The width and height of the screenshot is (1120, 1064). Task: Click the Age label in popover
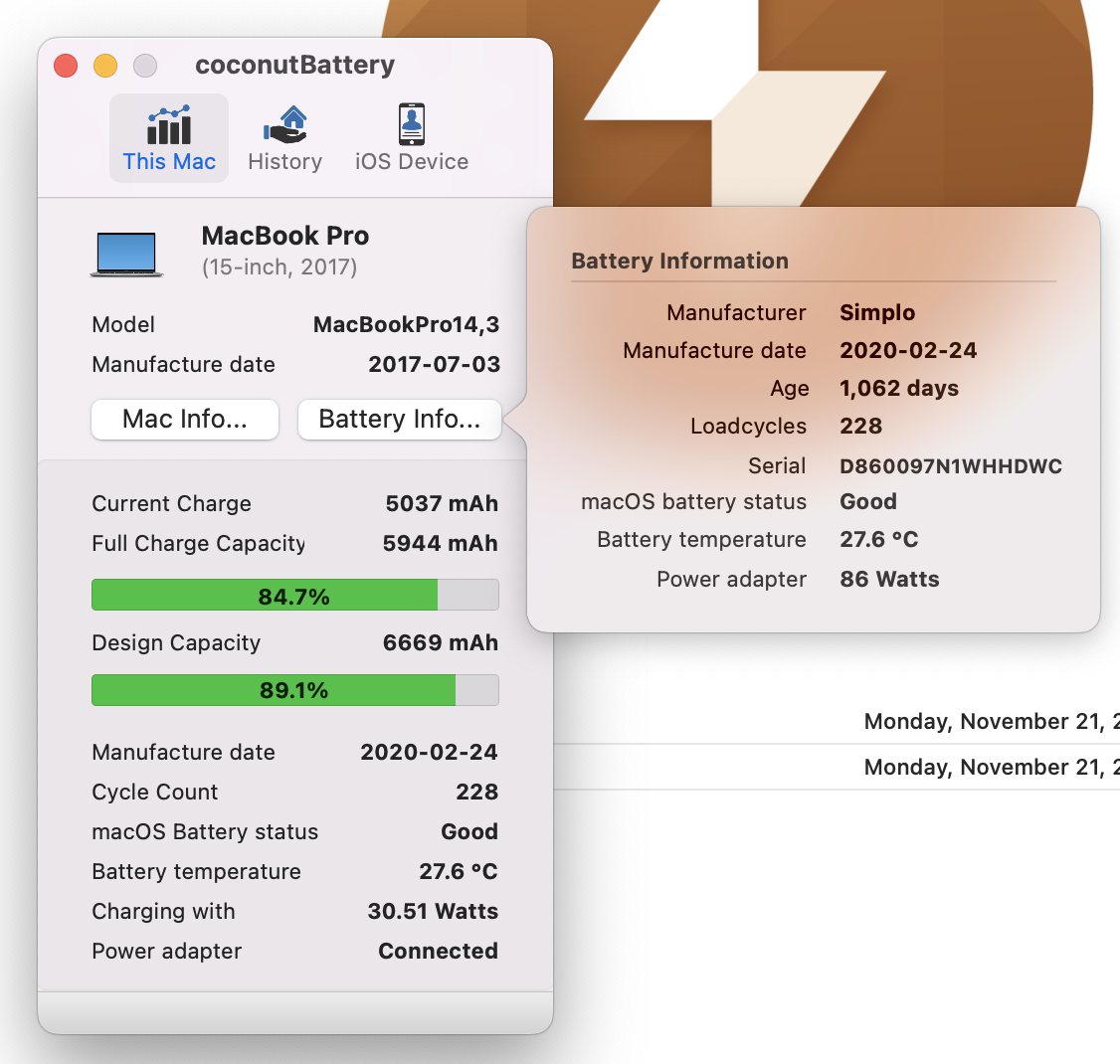pos(790,389)
